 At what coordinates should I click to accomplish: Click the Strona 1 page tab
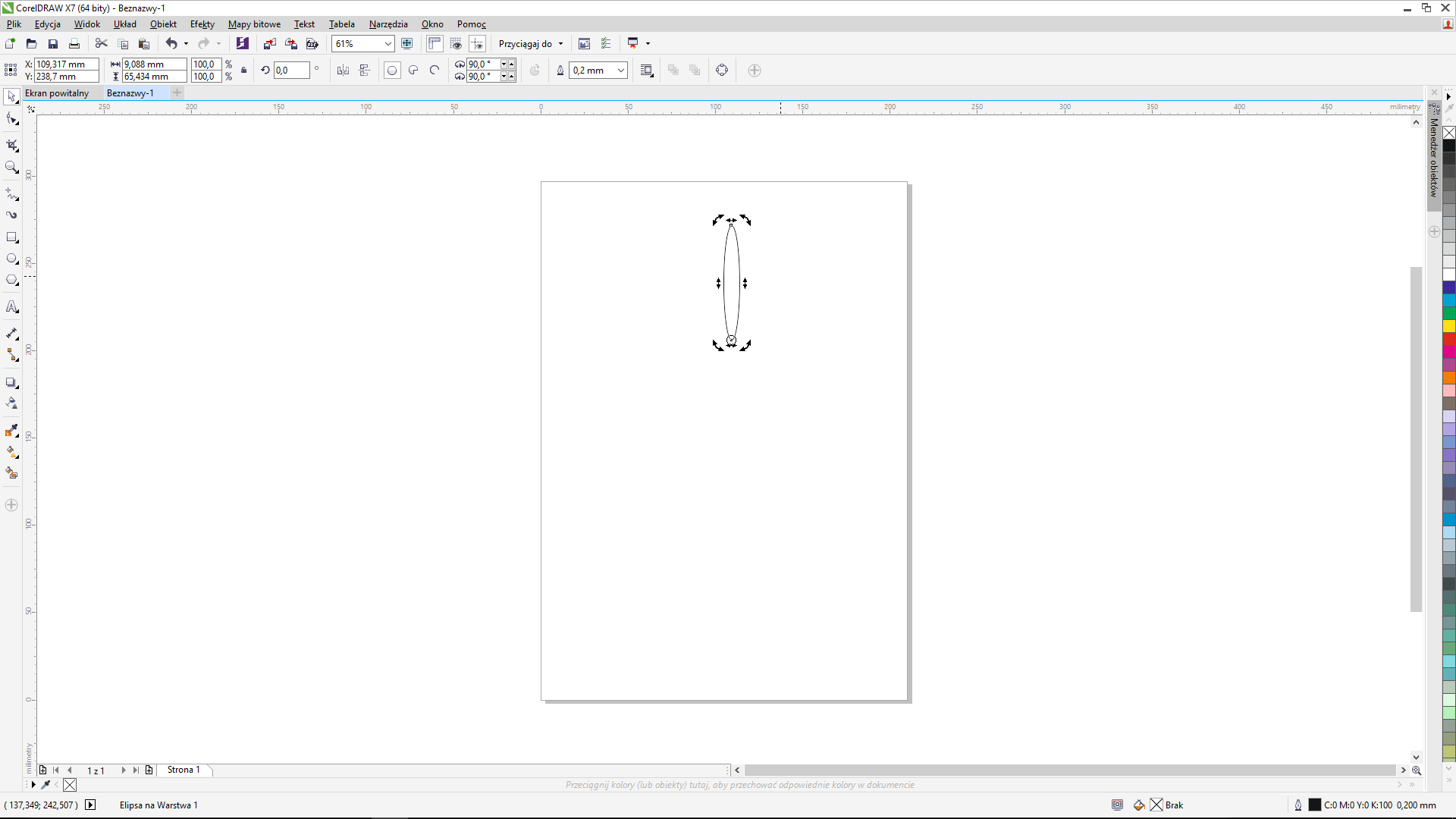coord(184,770)
